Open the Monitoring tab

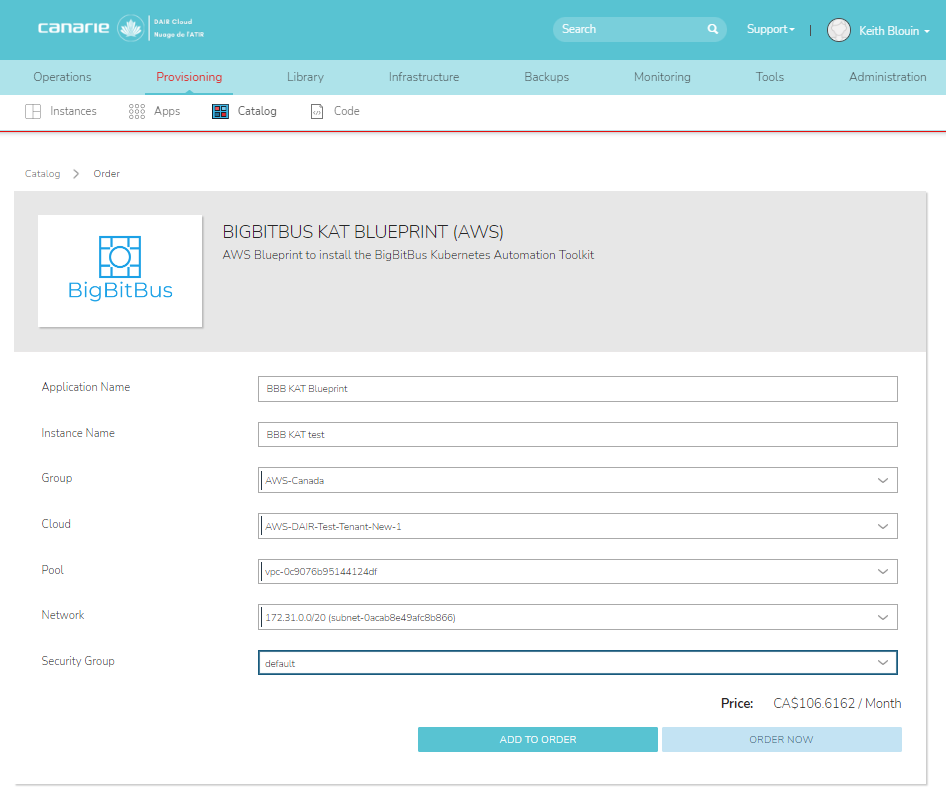tap(662, 77)
